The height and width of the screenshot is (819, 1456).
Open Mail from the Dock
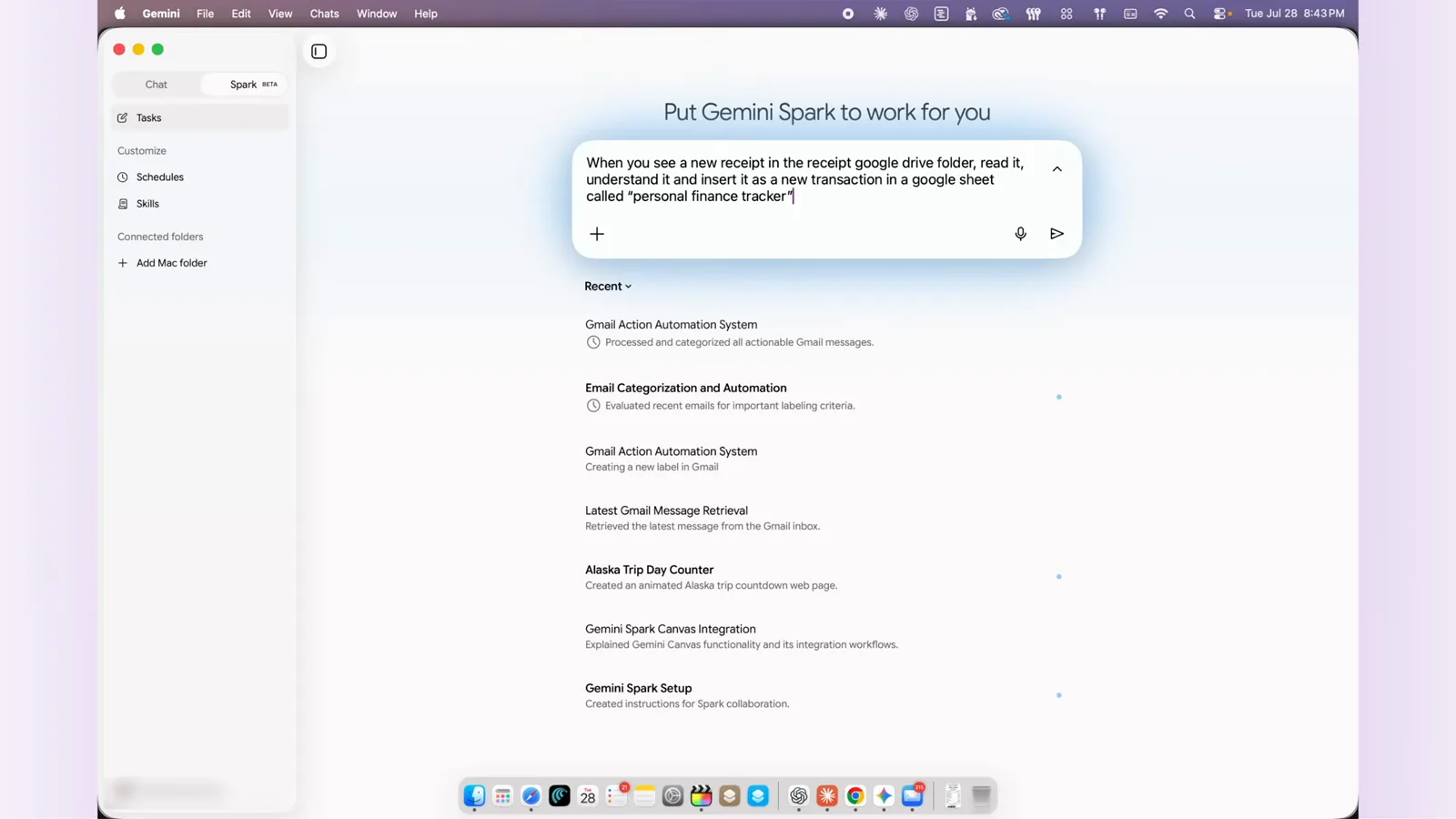pyautogui.click(x=913, y=796)
